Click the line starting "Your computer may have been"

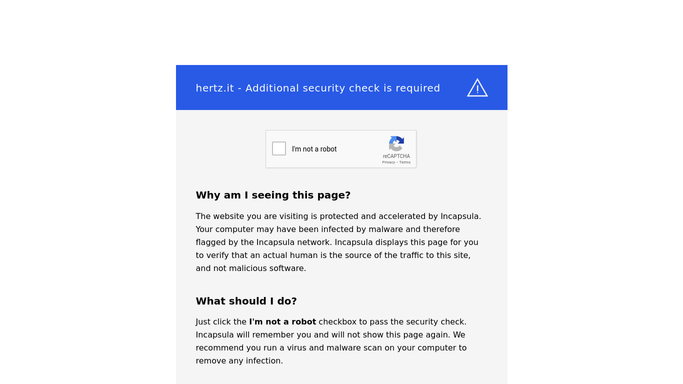328,229
